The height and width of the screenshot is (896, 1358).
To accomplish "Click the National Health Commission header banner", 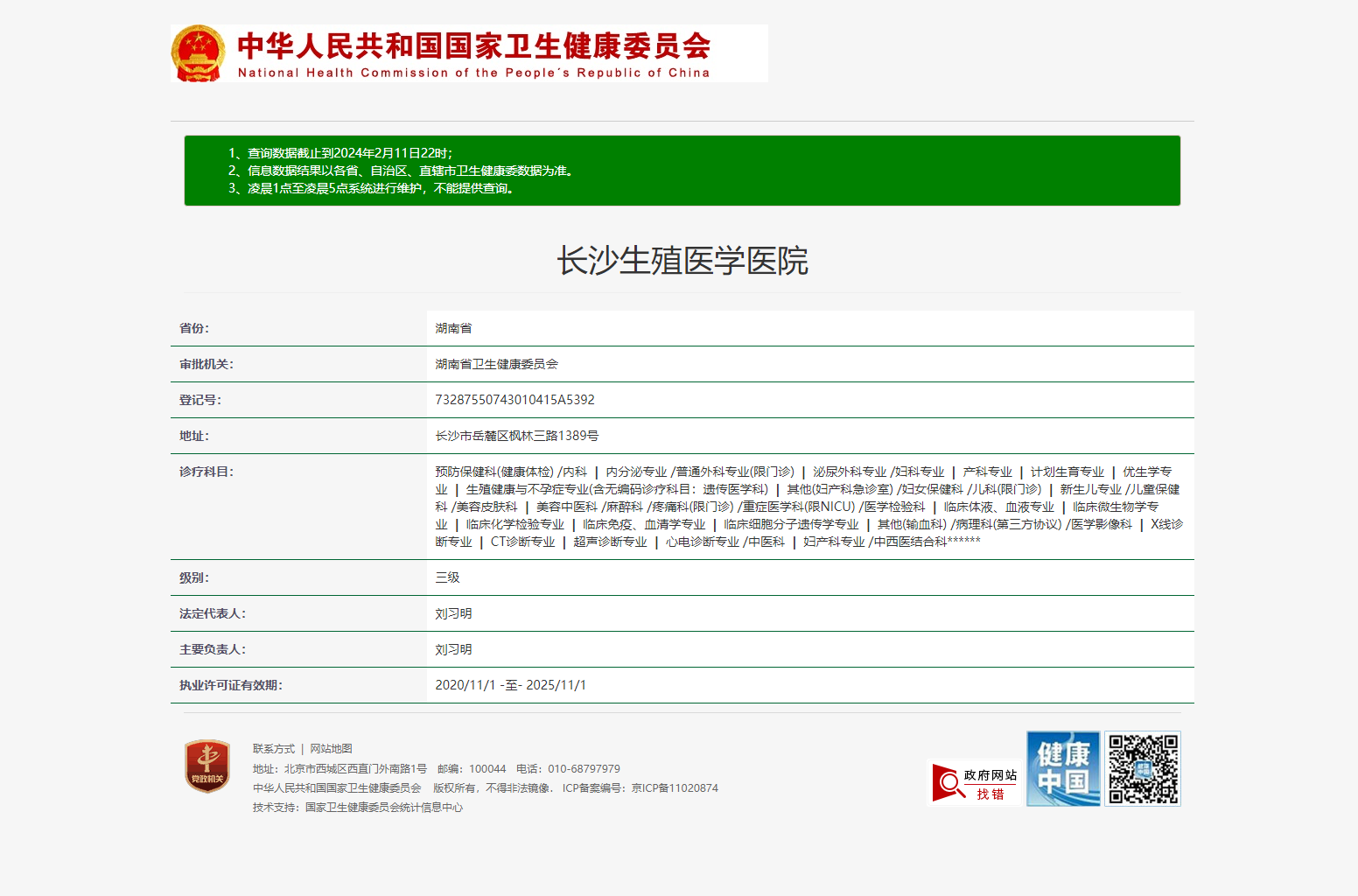I will click(469, 53).
